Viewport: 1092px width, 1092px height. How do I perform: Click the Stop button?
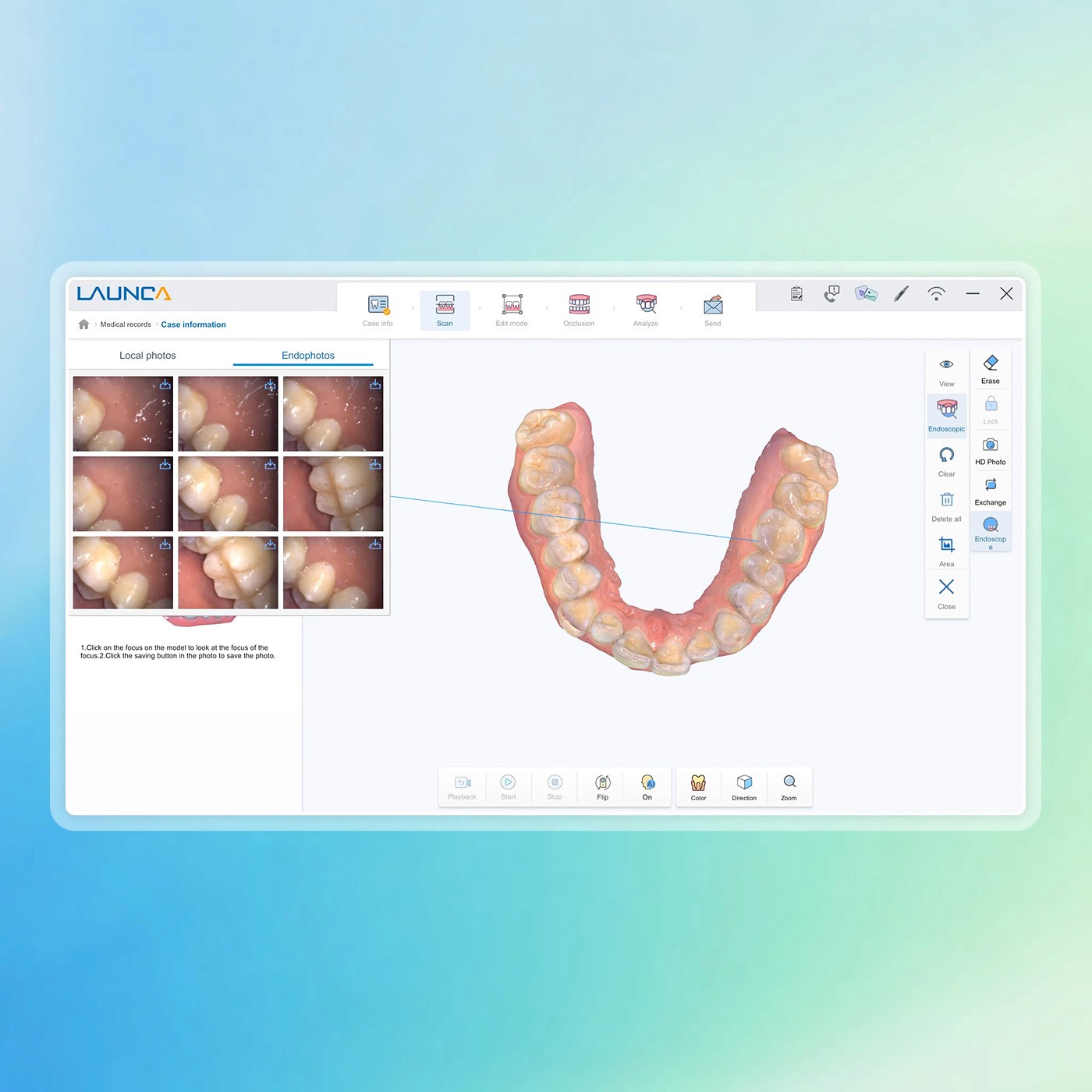(555, 787)
